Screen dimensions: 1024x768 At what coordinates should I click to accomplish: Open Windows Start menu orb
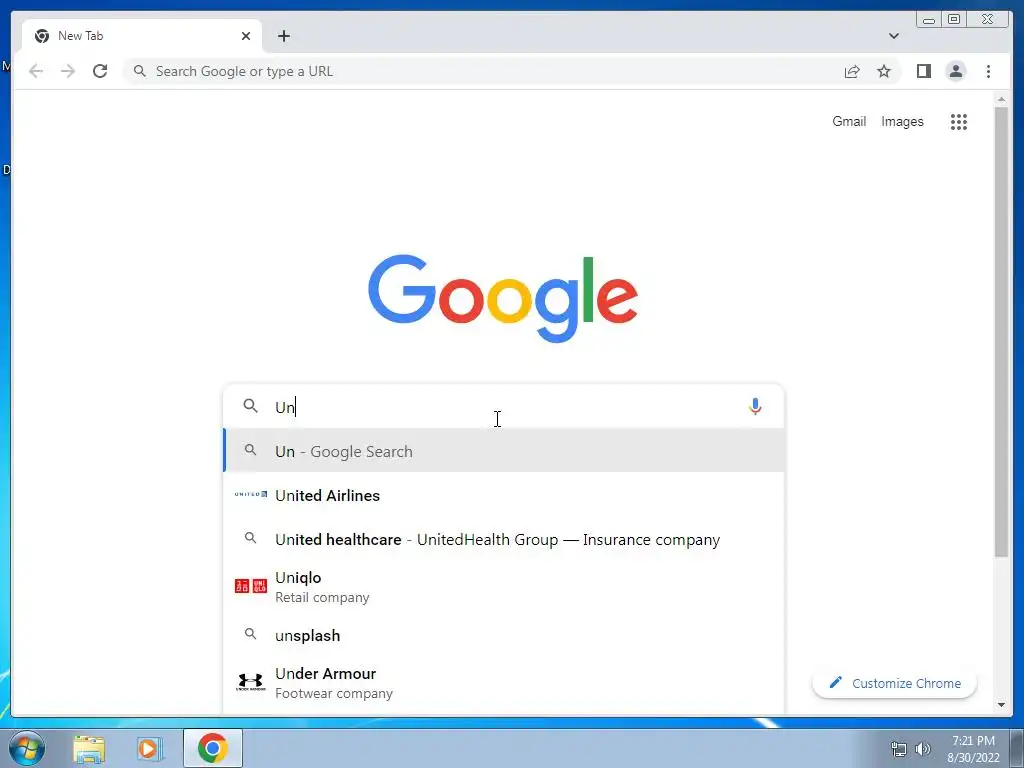coord(27,748)
